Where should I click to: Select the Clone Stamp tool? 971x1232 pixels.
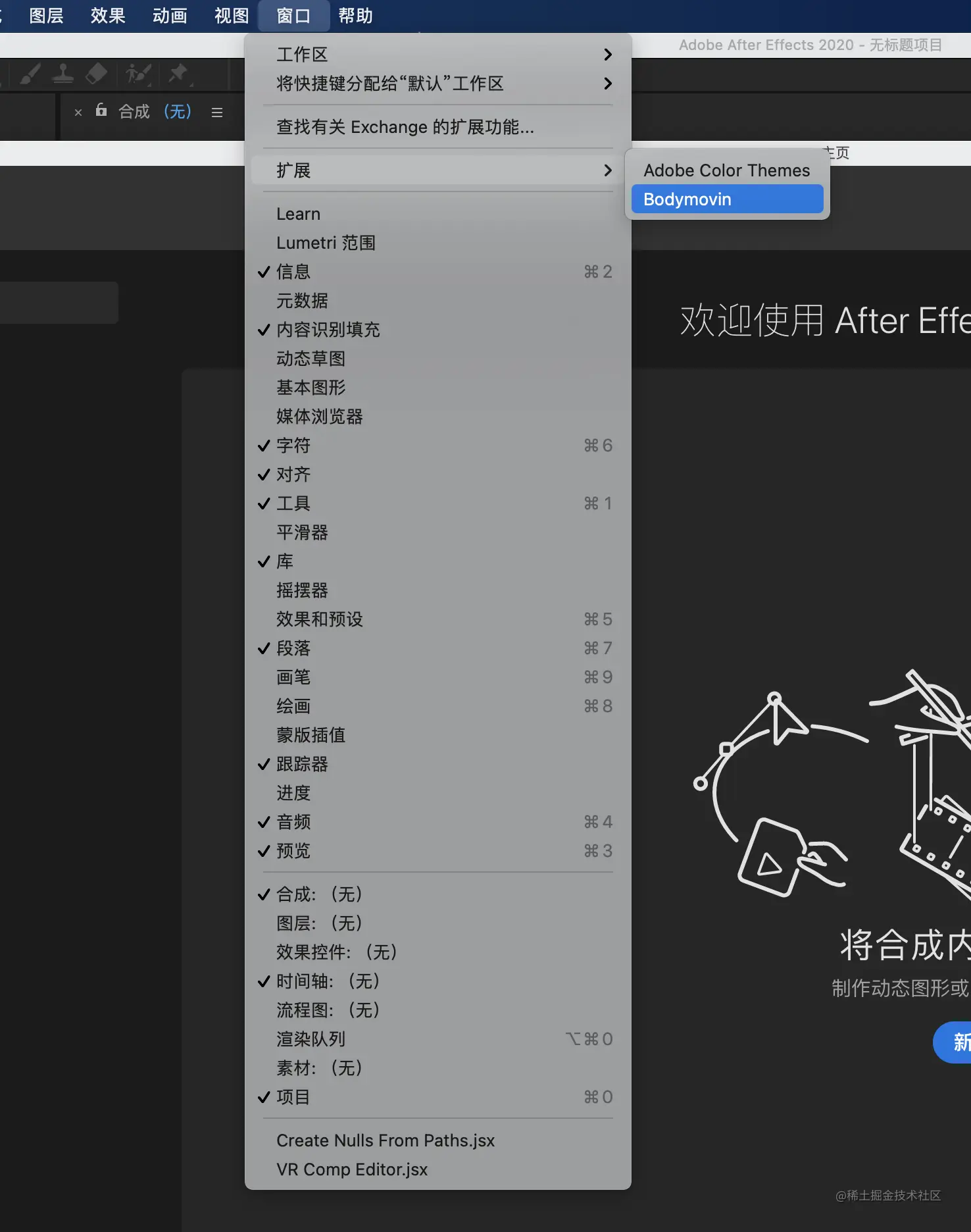coord(62,74)
